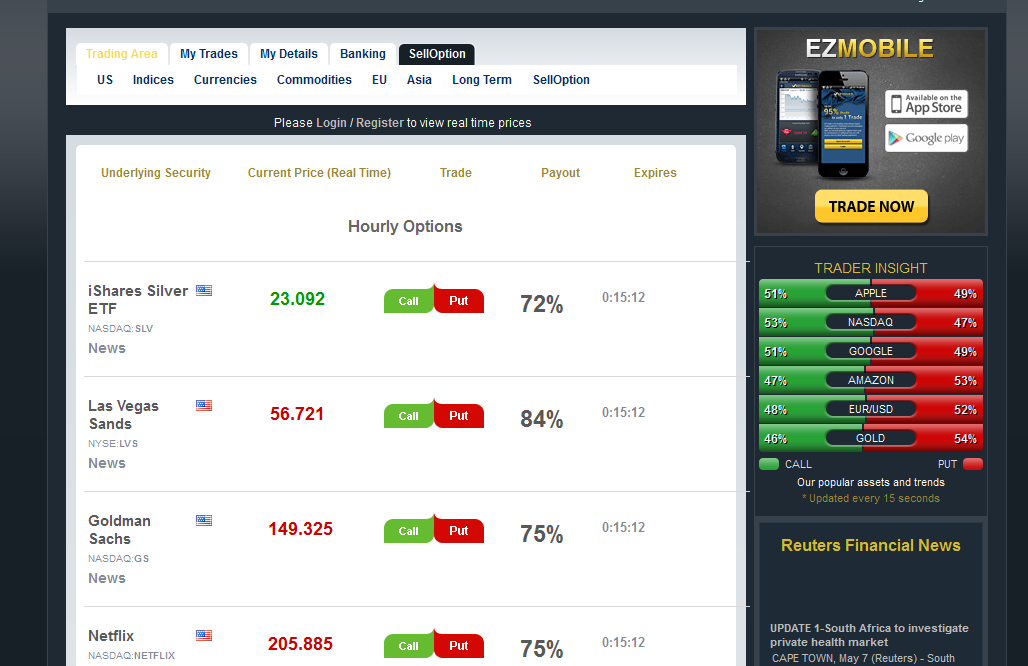Buy a Call on Goldman Sachs

point(408,531)
